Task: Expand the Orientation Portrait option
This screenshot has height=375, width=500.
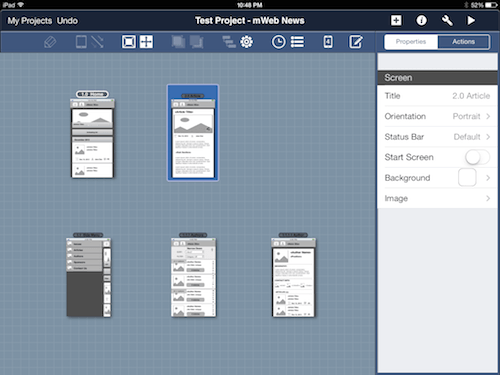Action: pyautogui.click(x=437, y=116)
